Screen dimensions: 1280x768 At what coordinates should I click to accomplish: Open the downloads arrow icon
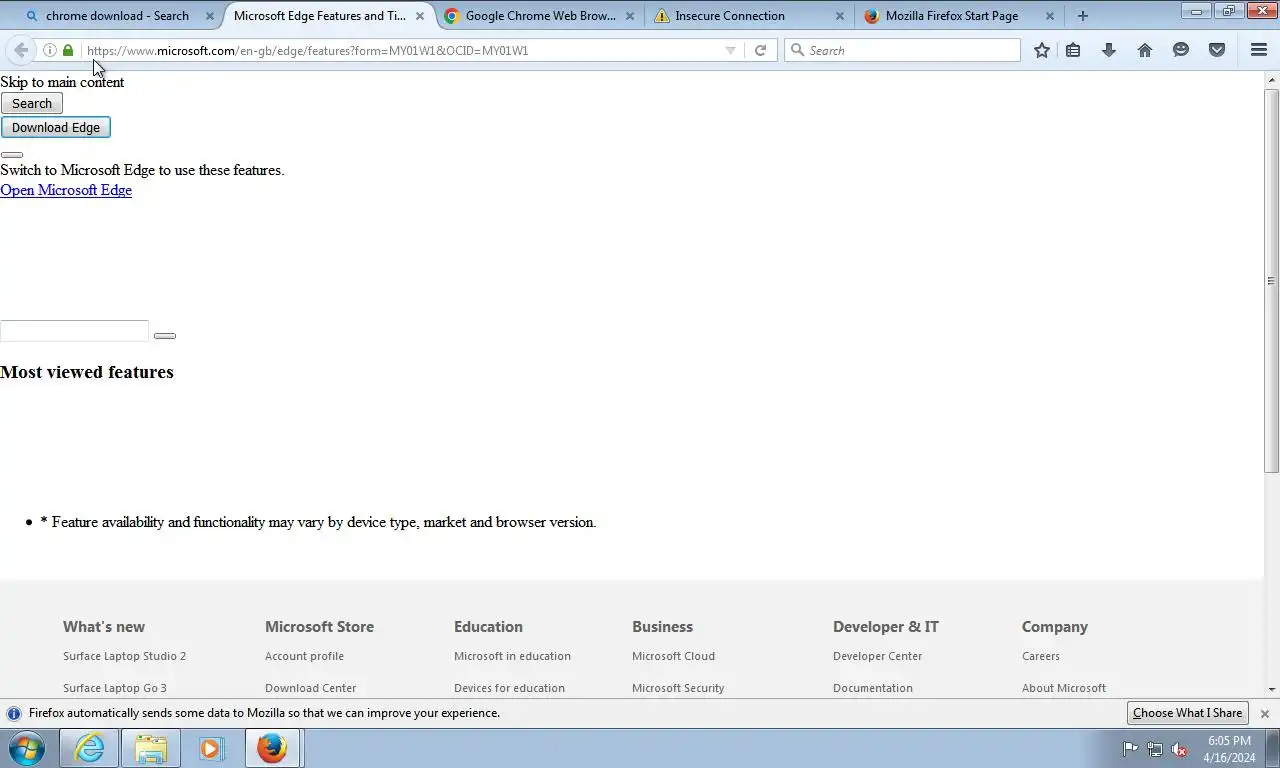coord(1109,50)
